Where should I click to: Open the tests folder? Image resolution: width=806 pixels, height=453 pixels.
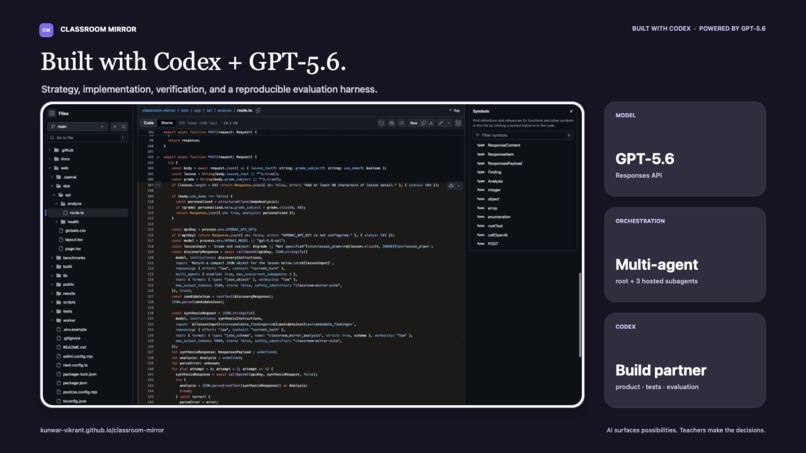(x=67, y=312)
